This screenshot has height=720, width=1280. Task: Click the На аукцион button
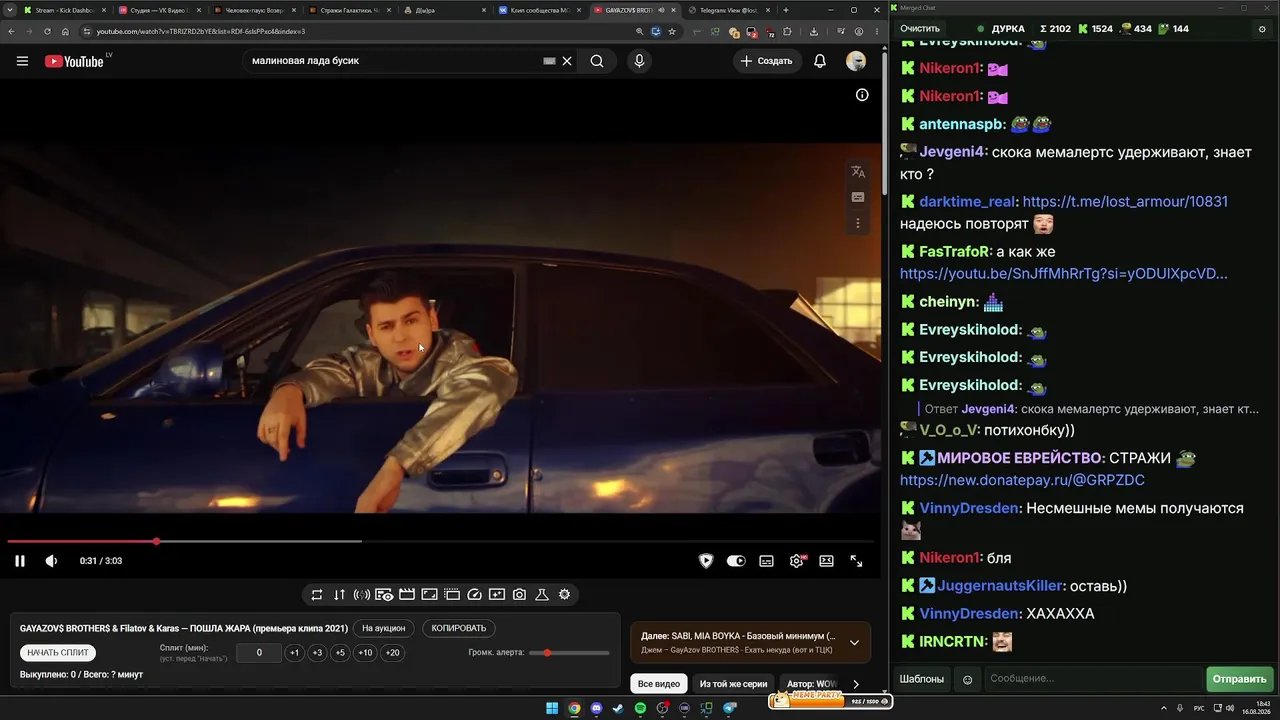point(384,628)
